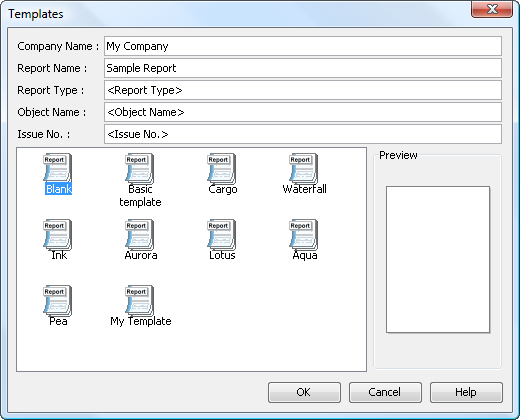The image size is (520, 420).
Task: Click the Ink label text
Action: 59,255
